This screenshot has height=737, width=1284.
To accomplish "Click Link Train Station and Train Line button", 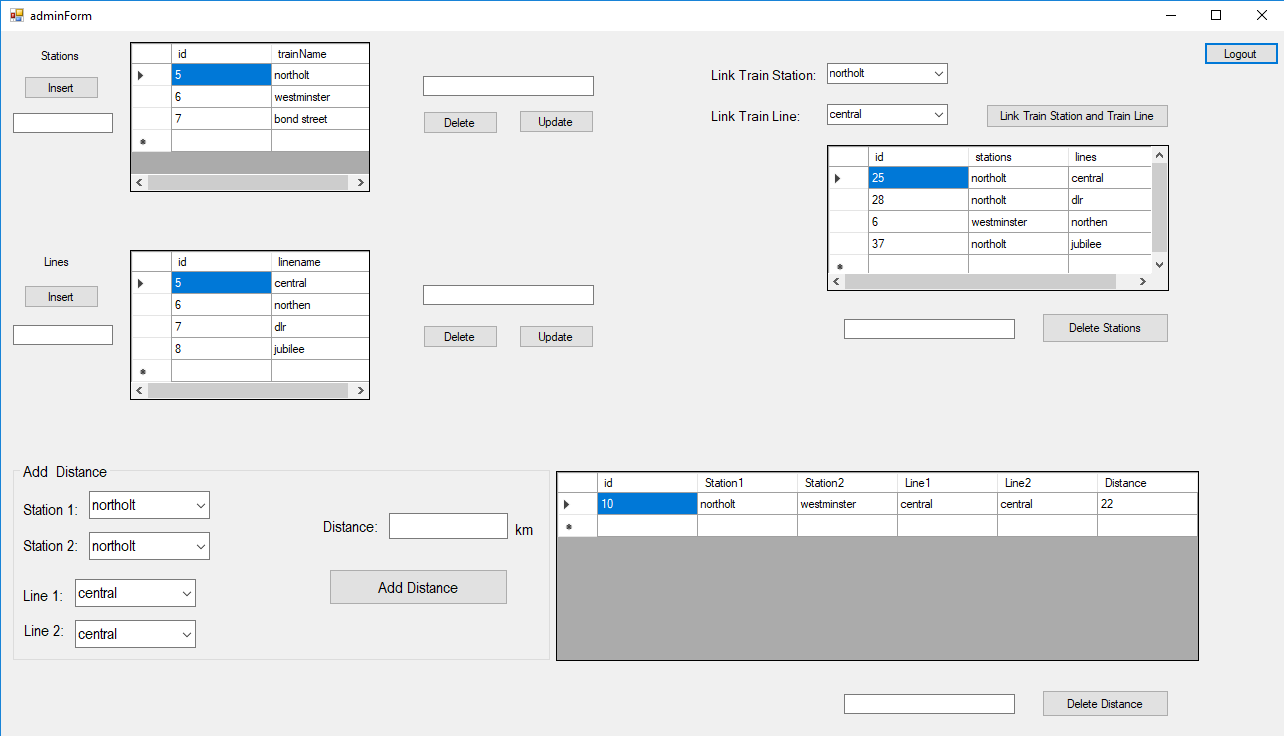I will (x=1076, y=116).
